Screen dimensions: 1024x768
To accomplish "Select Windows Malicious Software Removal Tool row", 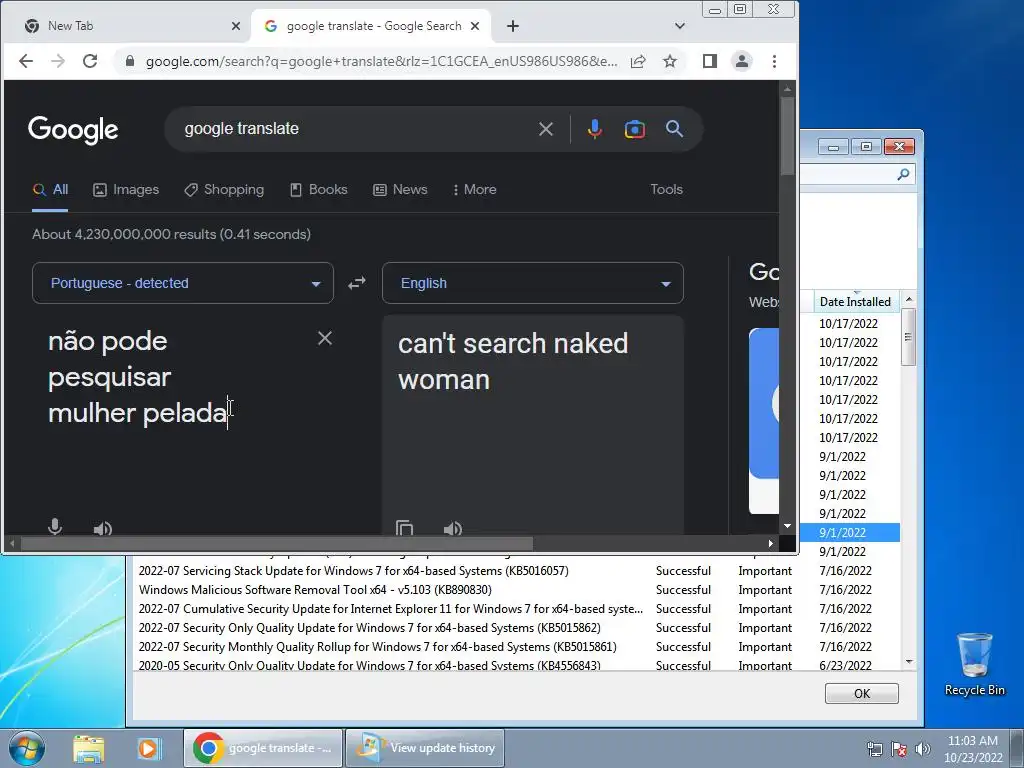I will (x=516, y=590).
